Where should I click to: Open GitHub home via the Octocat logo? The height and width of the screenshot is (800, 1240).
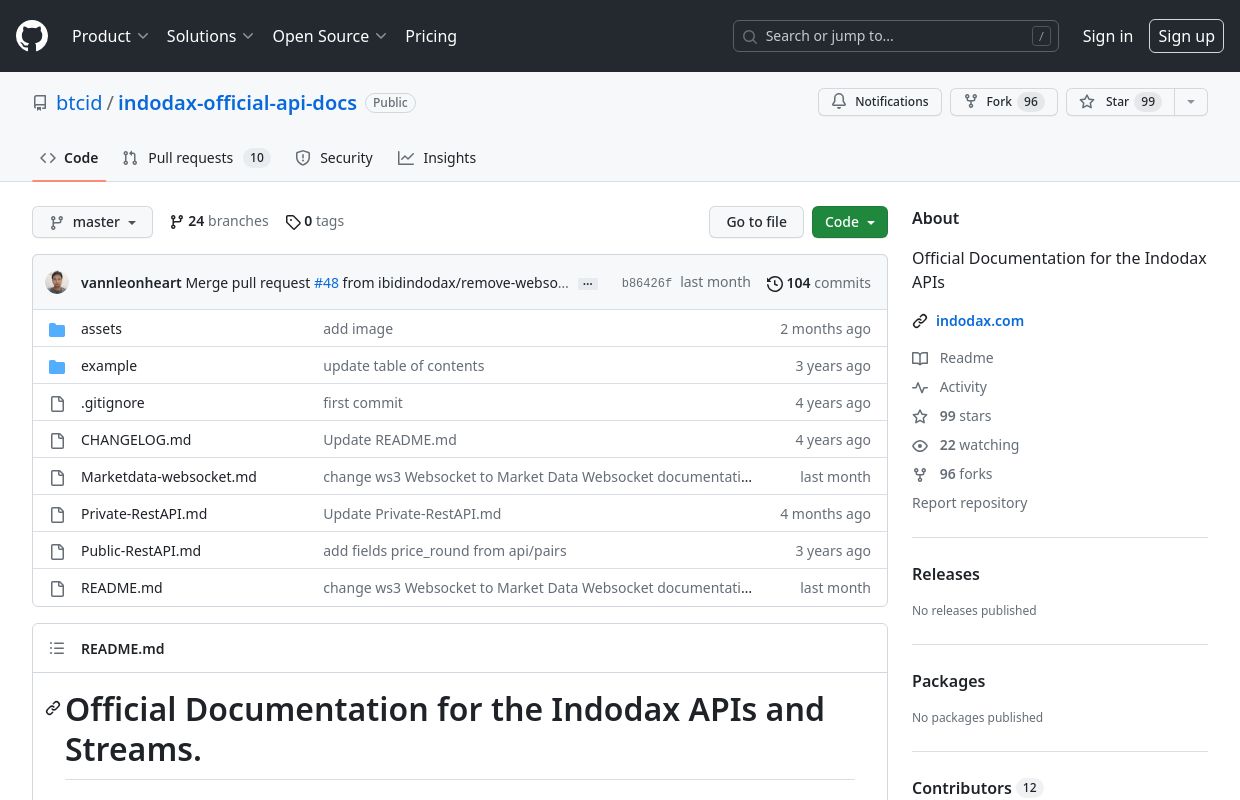tap(32, 36)
